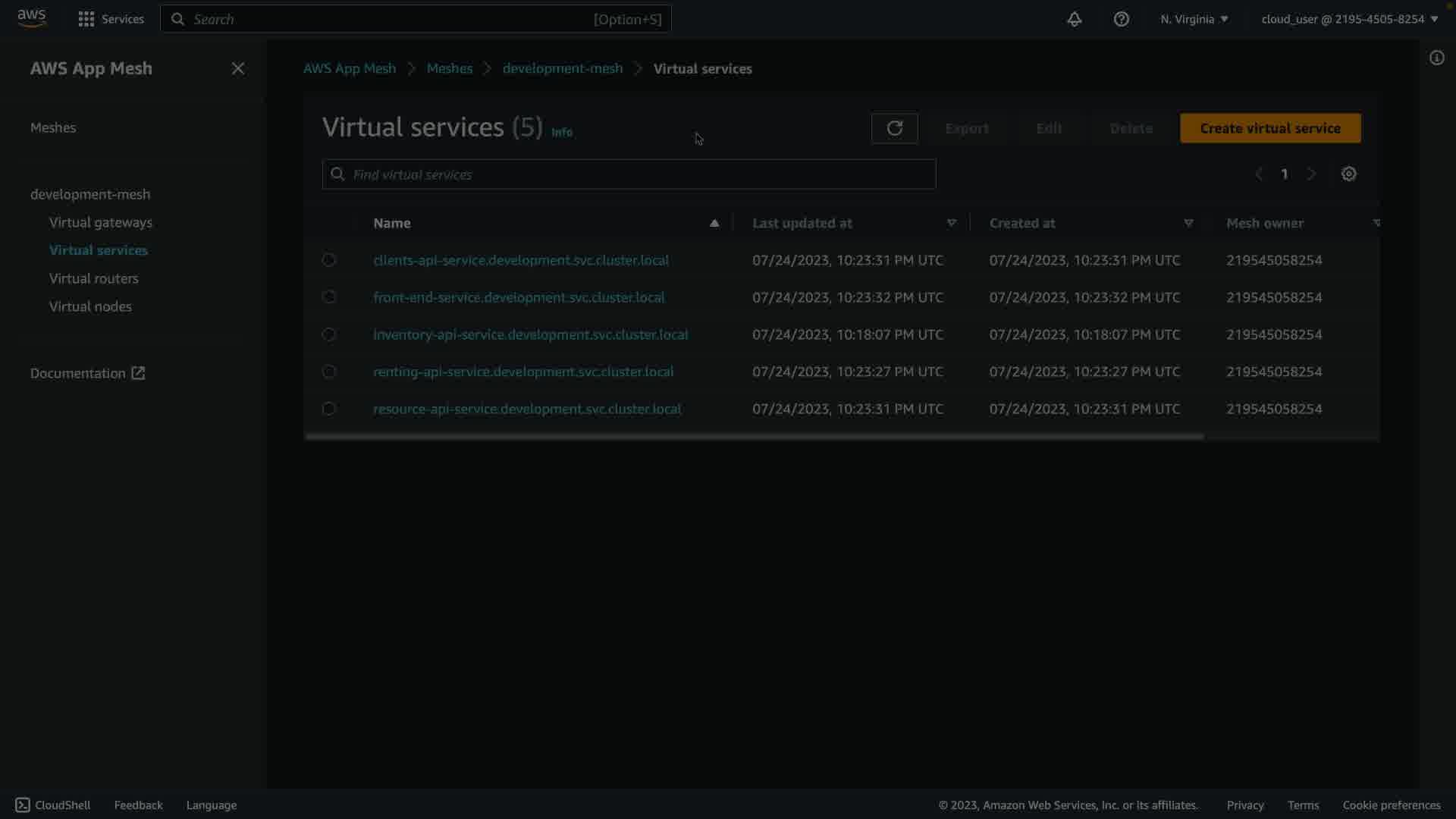The width and height of the screenshot is (1456, 819).
Task: Sort by Last updated at column arrow
Action: pyautogui.click(x=951, y=223)
